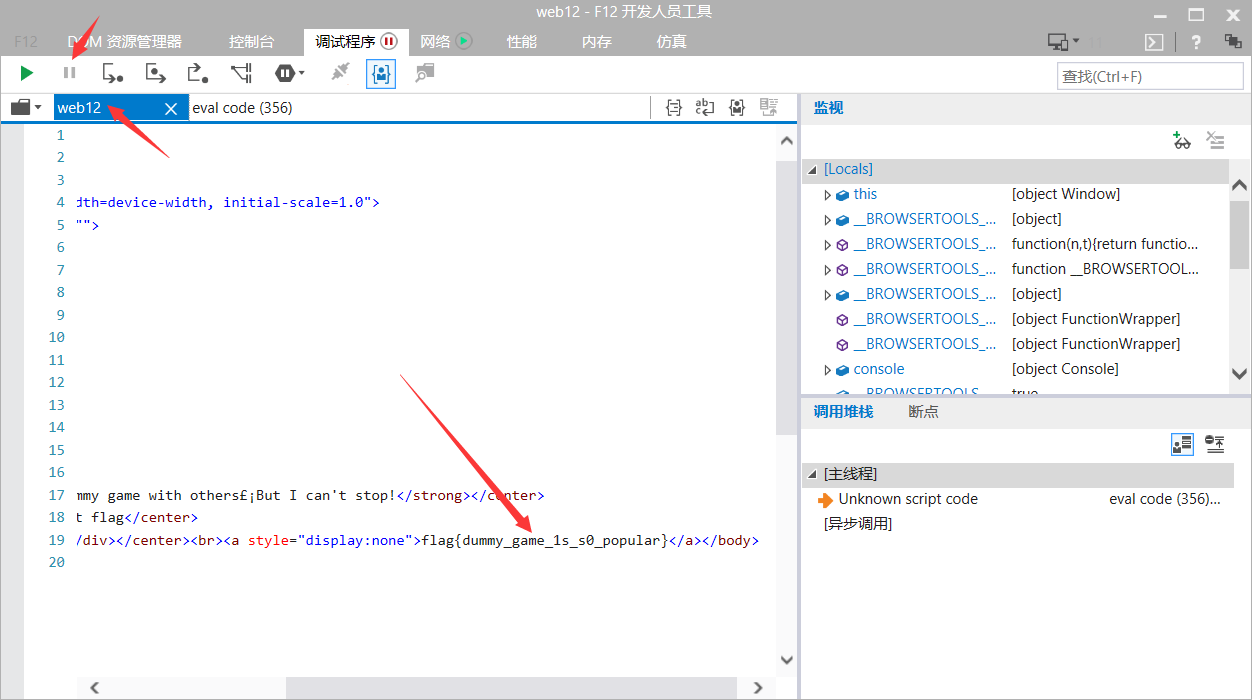Close the web12 file tab
Viewport: 1252px width, 700px height.
(x=171, y=108)
